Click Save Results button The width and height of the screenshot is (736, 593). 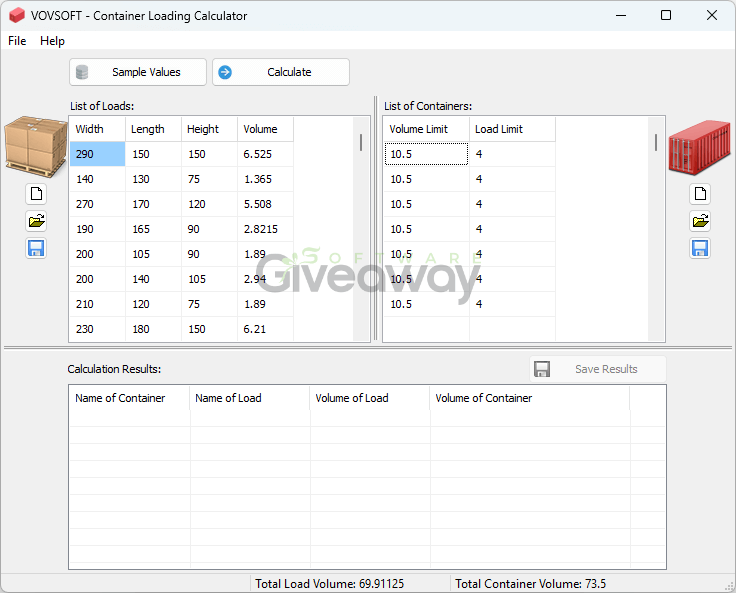598,369
